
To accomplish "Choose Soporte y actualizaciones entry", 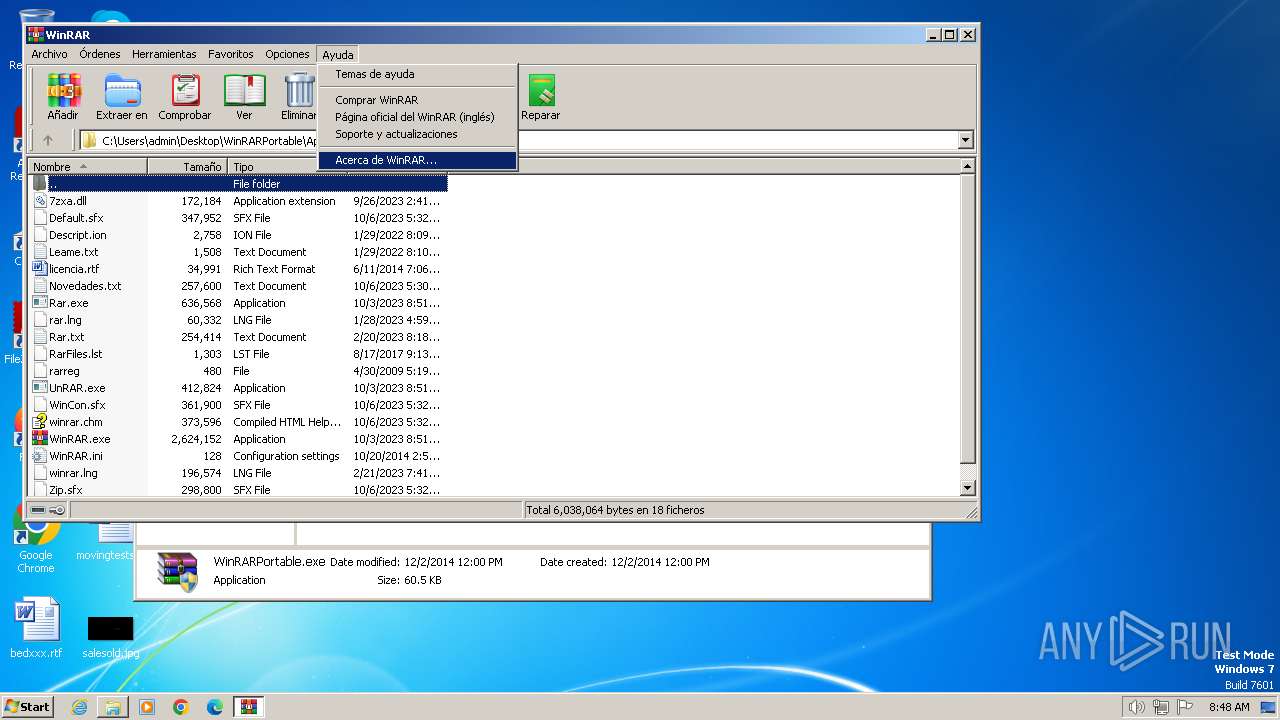I will (x=417, y=134).
